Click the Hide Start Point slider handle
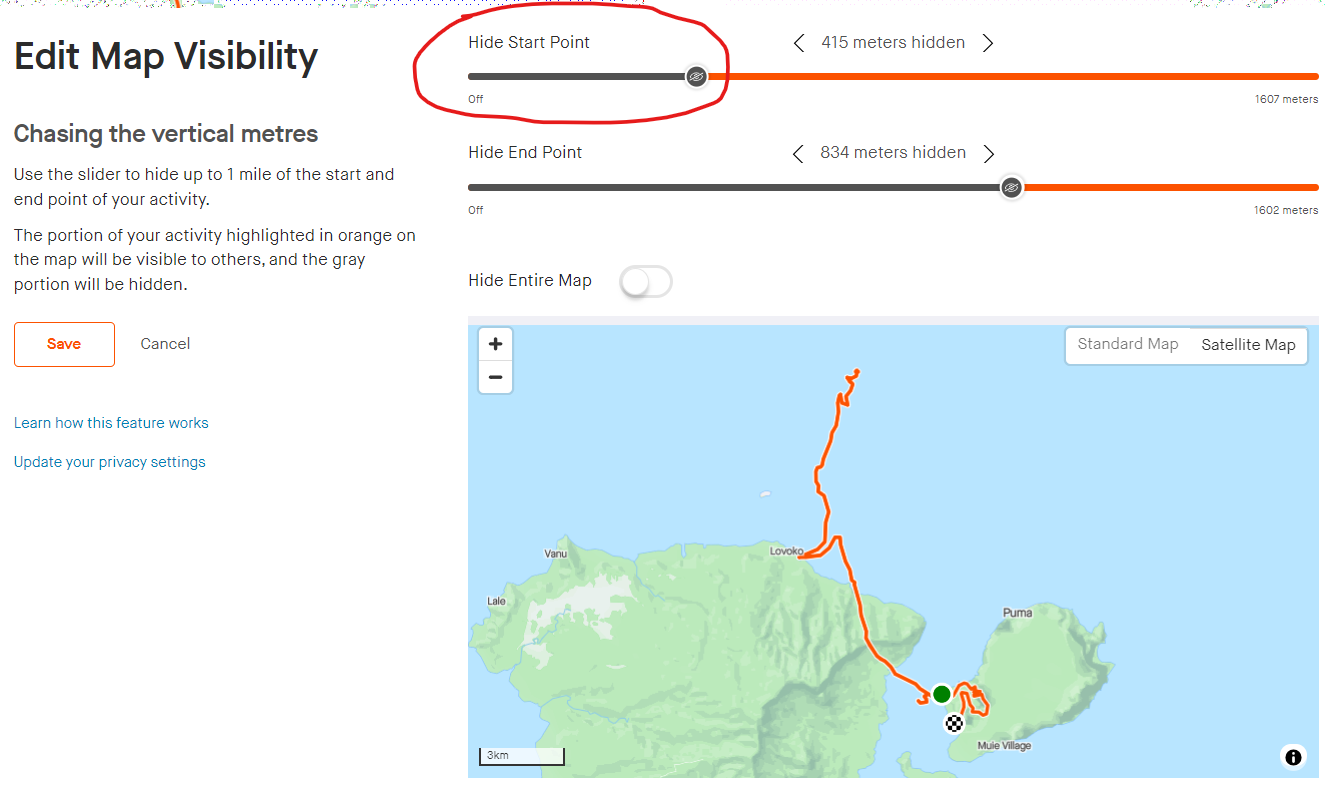The image size is (1325, 788). click(697, 76)
